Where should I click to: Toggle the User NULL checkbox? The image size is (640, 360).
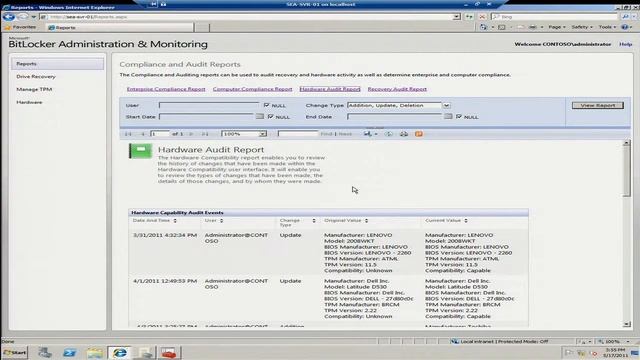click(x=267, y=105)
